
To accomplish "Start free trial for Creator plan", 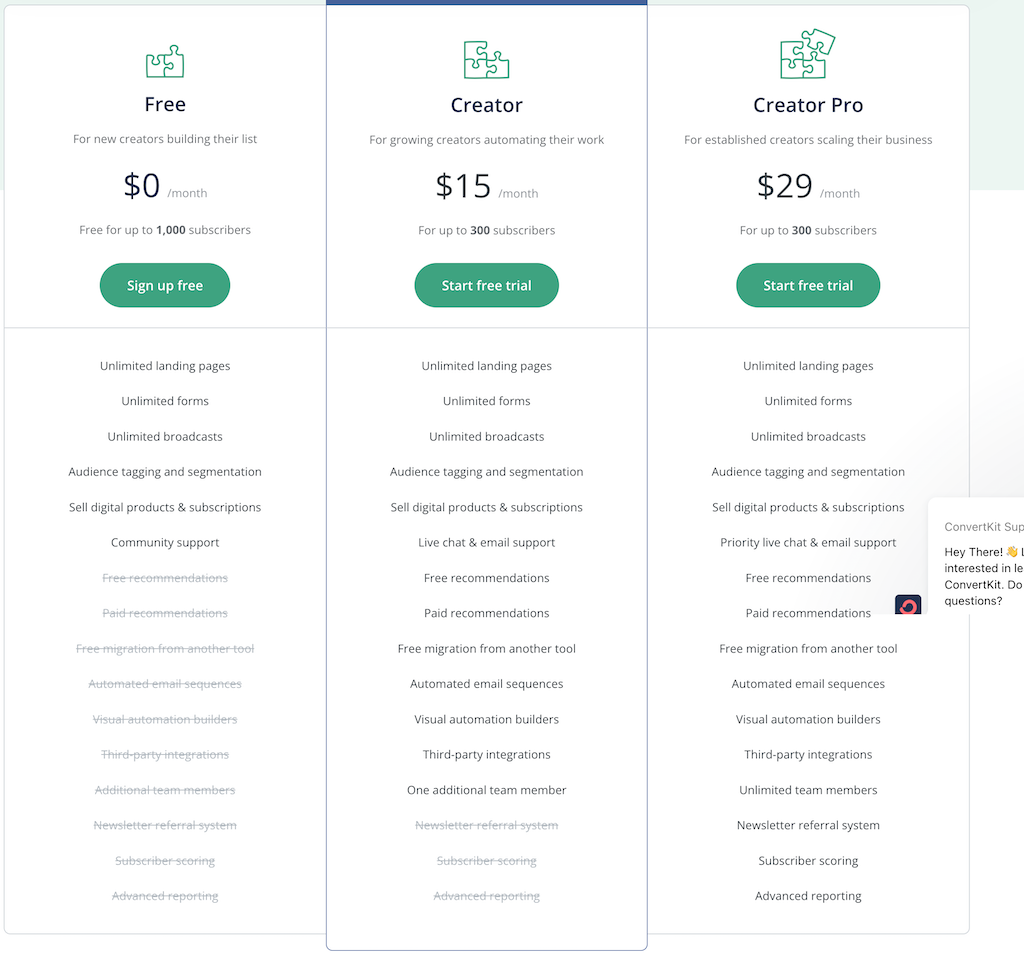I will tap(487, 286).
